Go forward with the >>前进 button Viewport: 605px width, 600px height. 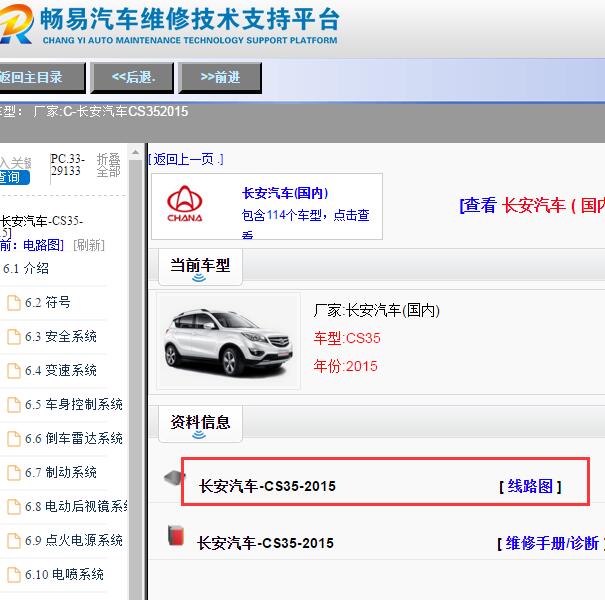(x=220, y=78)
